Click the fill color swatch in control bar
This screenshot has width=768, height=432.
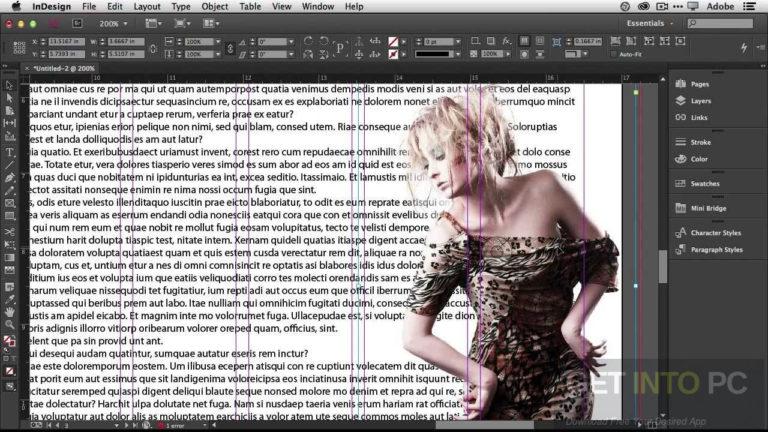[x=393, y=42]
